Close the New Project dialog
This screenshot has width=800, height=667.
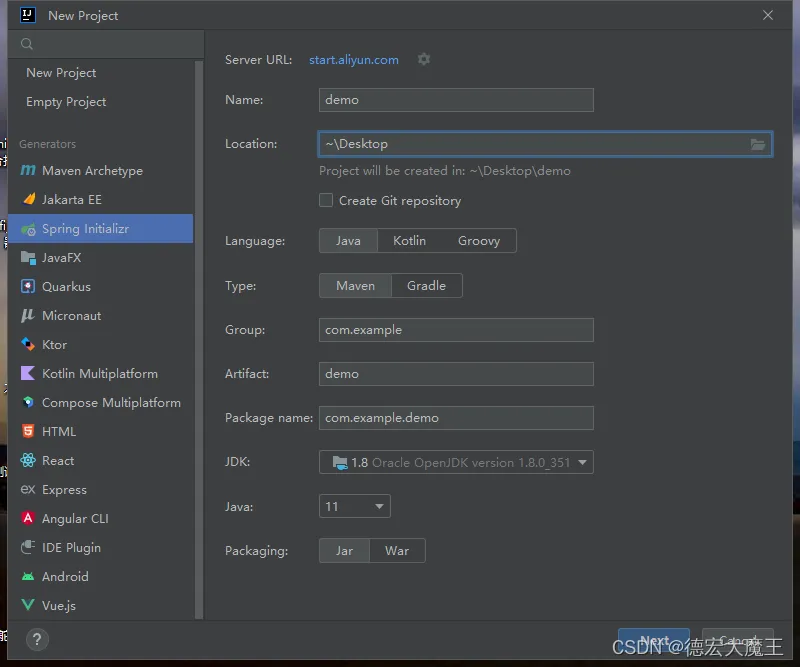(768, 15)
